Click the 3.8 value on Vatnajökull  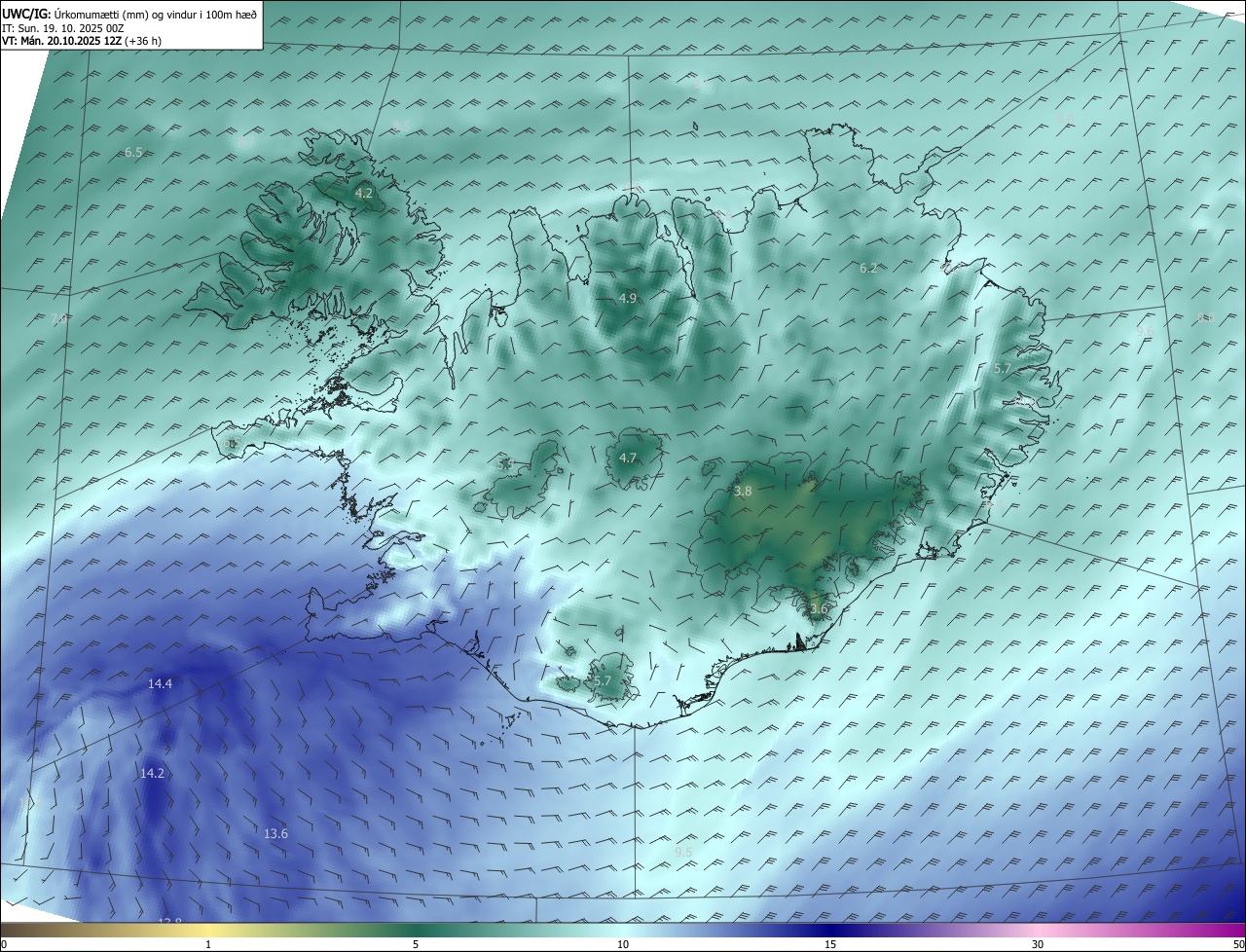[x=743, y=493]
